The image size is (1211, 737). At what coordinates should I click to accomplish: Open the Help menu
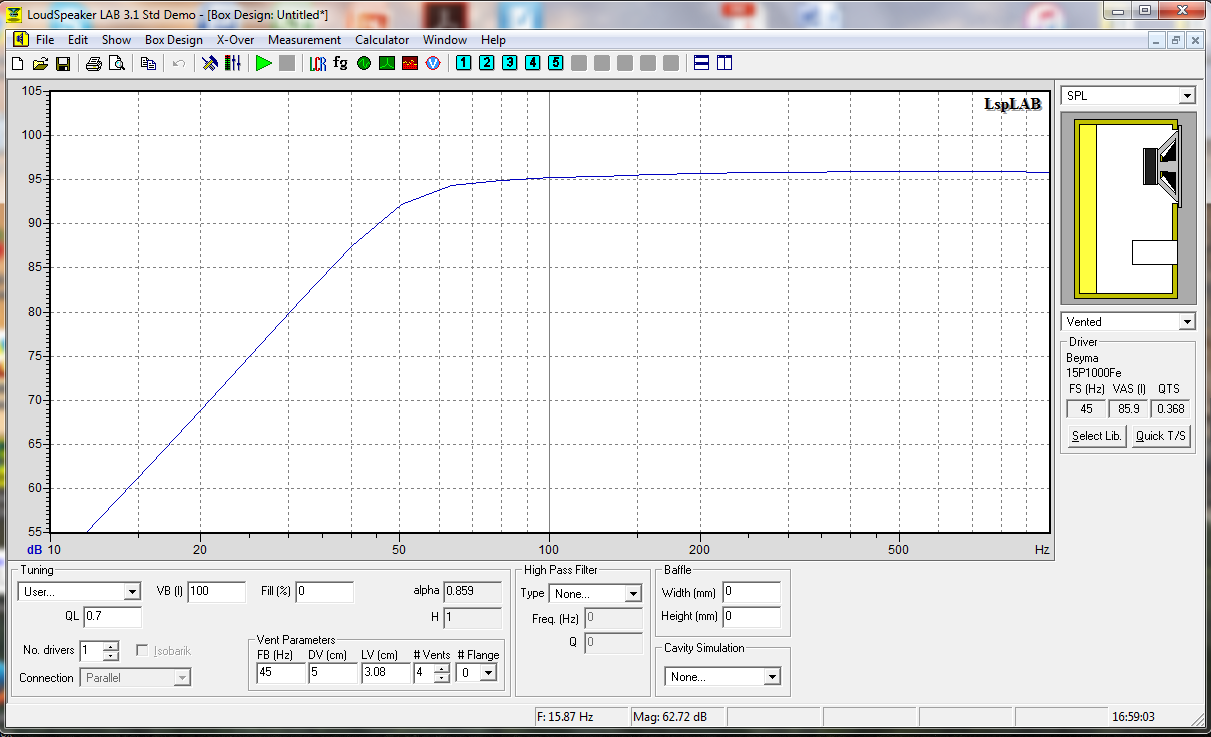pos(493,40)
